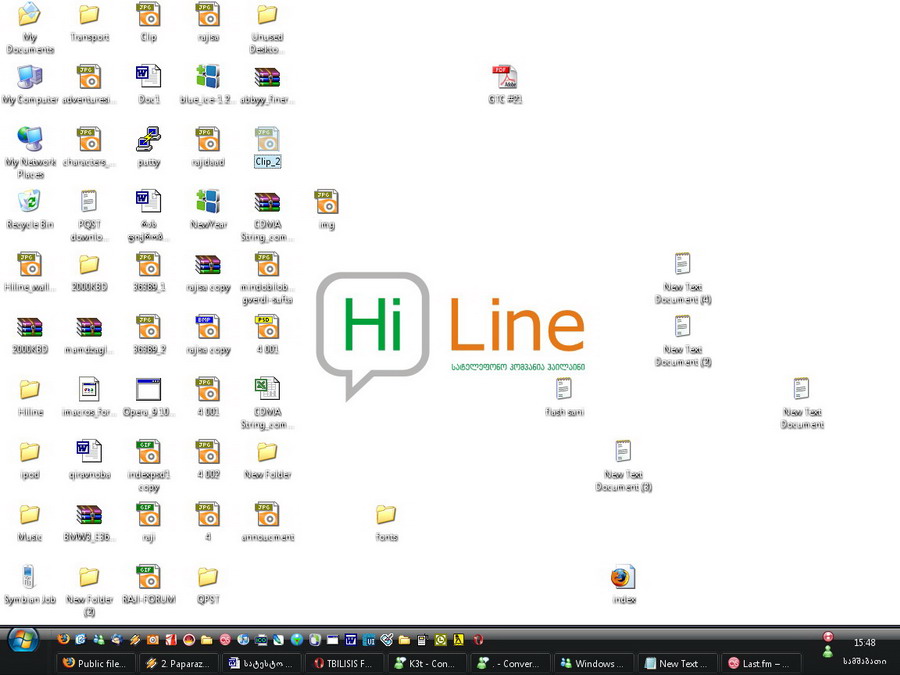Open the My Documents desktop icon
Viewport: 900px width, 675px height.
[30, 15]
